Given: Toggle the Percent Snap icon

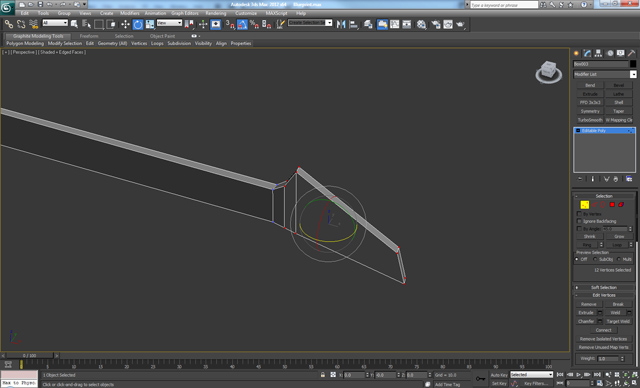Looking at the screenshot, I should click(x=254, y=24).
